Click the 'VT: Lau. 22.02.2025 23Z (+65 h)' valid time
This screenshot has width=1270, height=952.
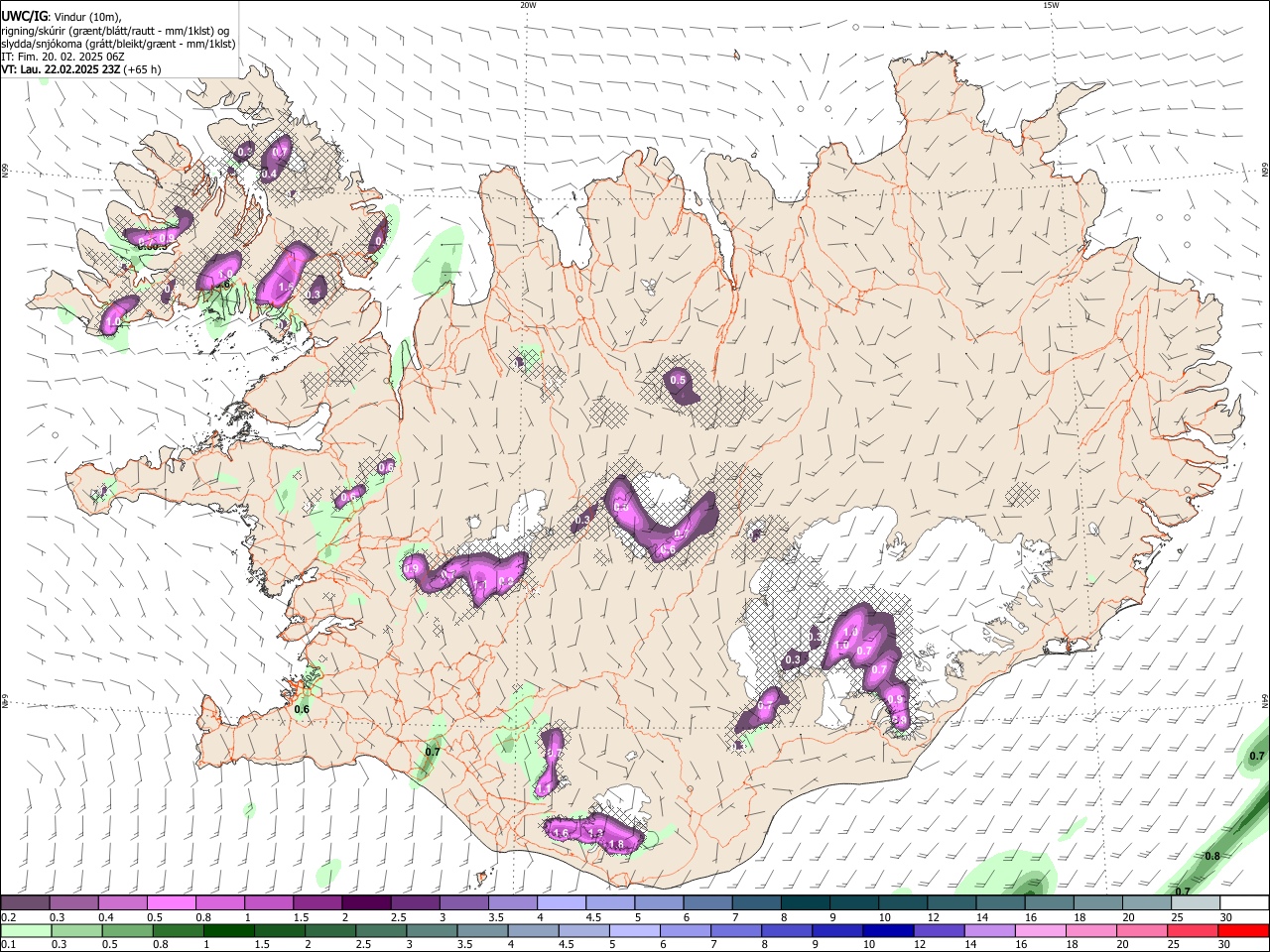[80, 69]
